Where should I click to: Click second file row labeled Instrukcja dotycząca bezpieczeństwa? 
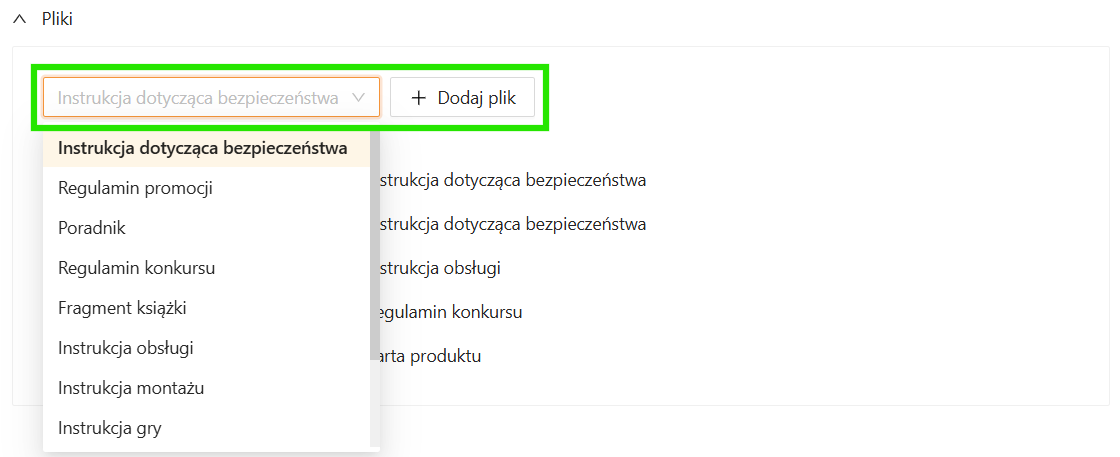pyautogui.click(x=510, y=224)
